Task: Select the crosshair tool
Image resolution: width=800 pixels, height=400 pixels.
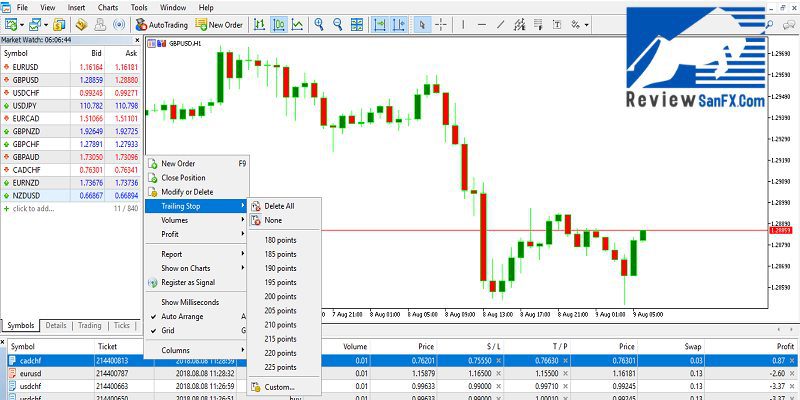Action: [441, 24]
